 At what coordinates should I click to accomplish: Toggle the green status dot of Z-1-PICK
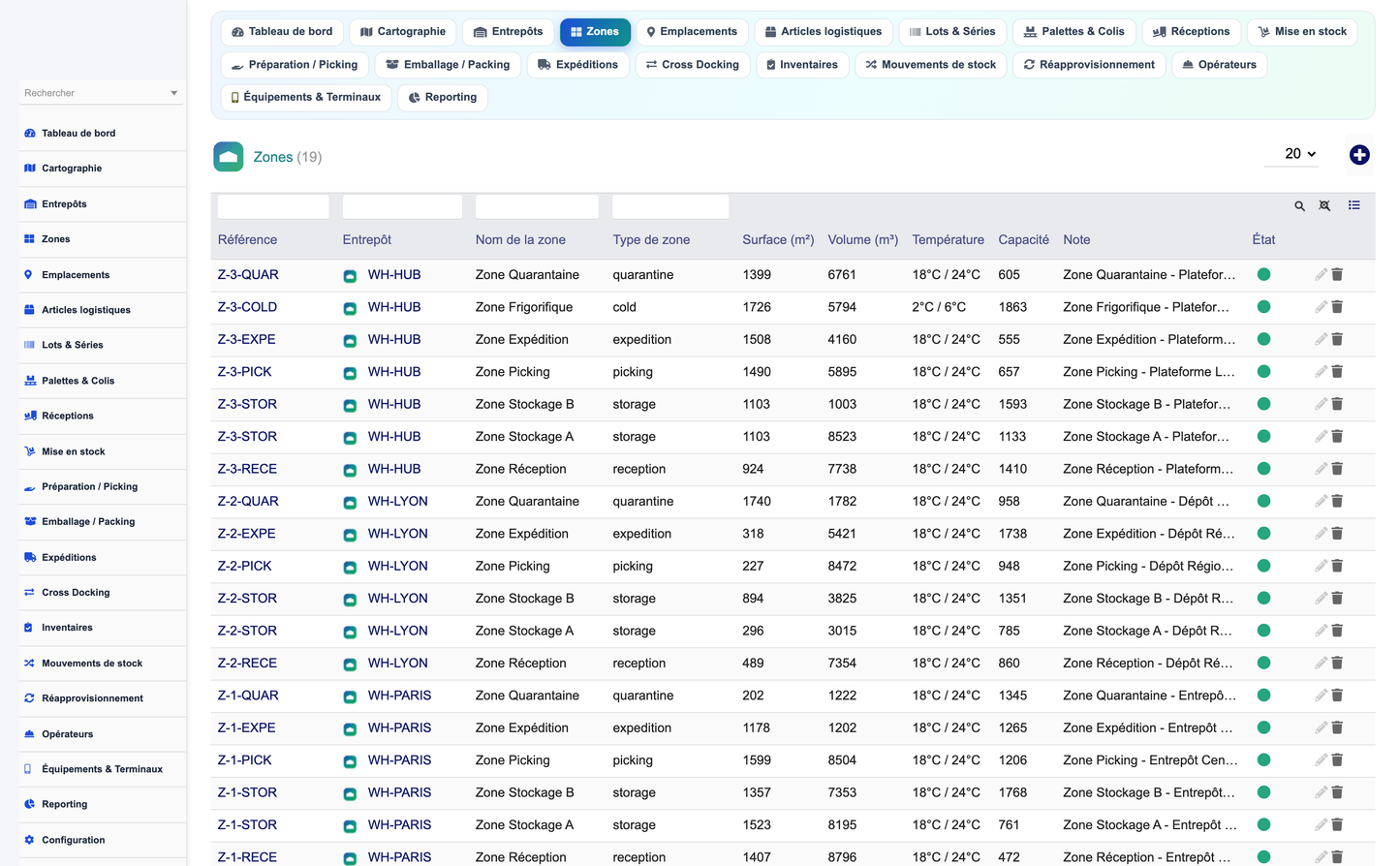pos(1263,760)
